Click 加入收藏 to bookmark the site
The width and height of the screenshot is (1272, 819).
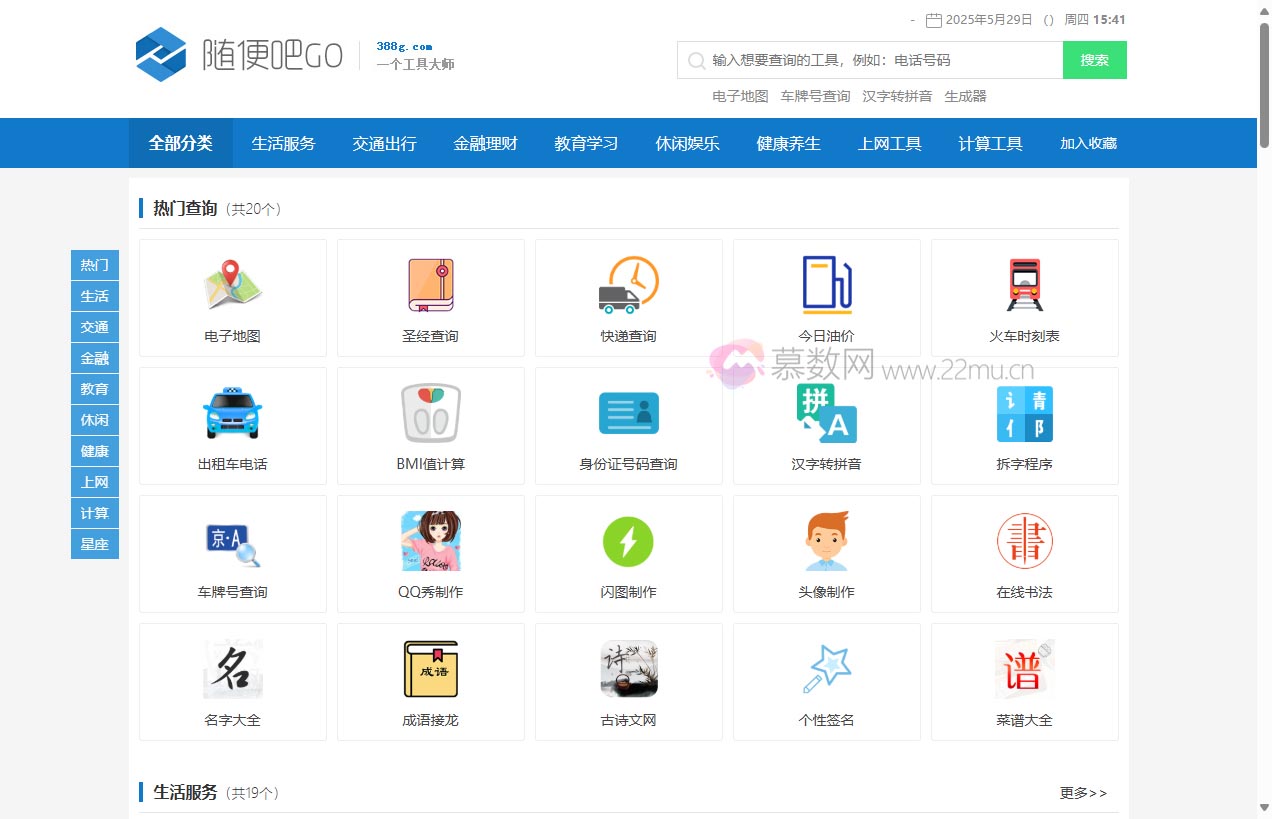[x=1088, y=143]
